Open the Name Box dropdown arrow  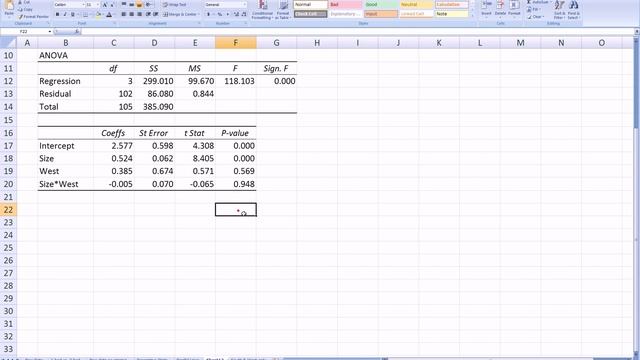tap(50, 31)
